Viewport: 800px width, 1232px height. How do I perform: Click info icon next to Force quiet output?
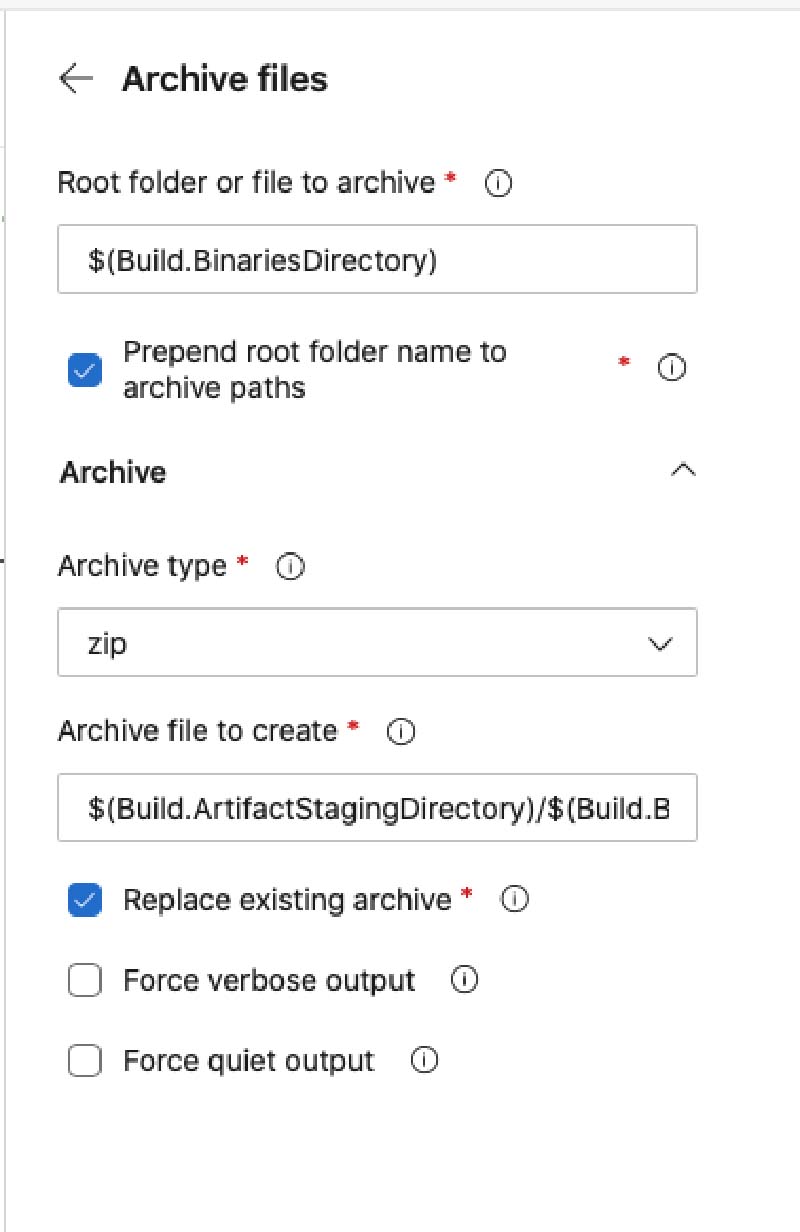coord(425,1061)
